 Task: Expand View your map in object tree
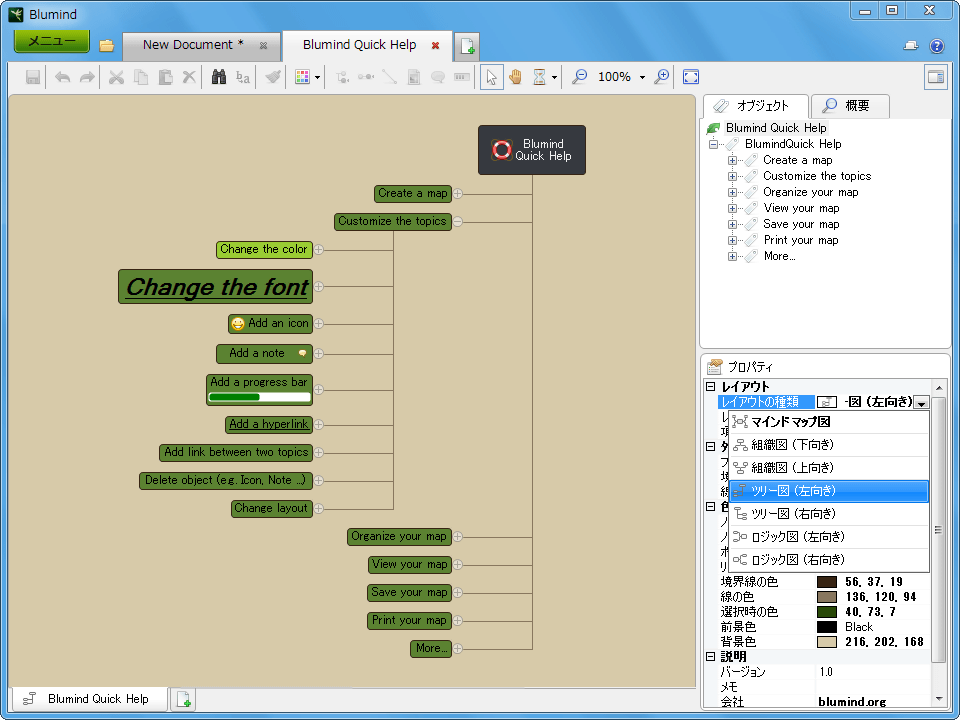[x=732, y=208]
